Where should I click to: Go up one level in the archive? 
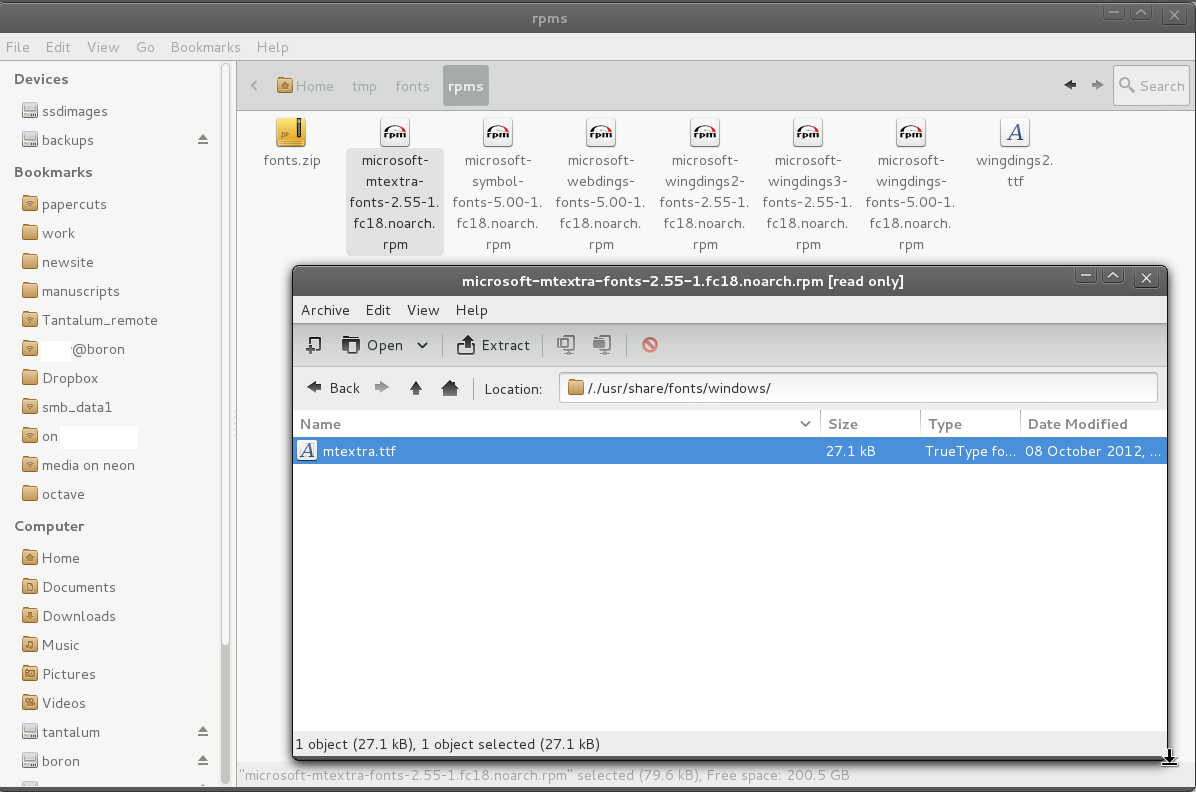(416, 388)
